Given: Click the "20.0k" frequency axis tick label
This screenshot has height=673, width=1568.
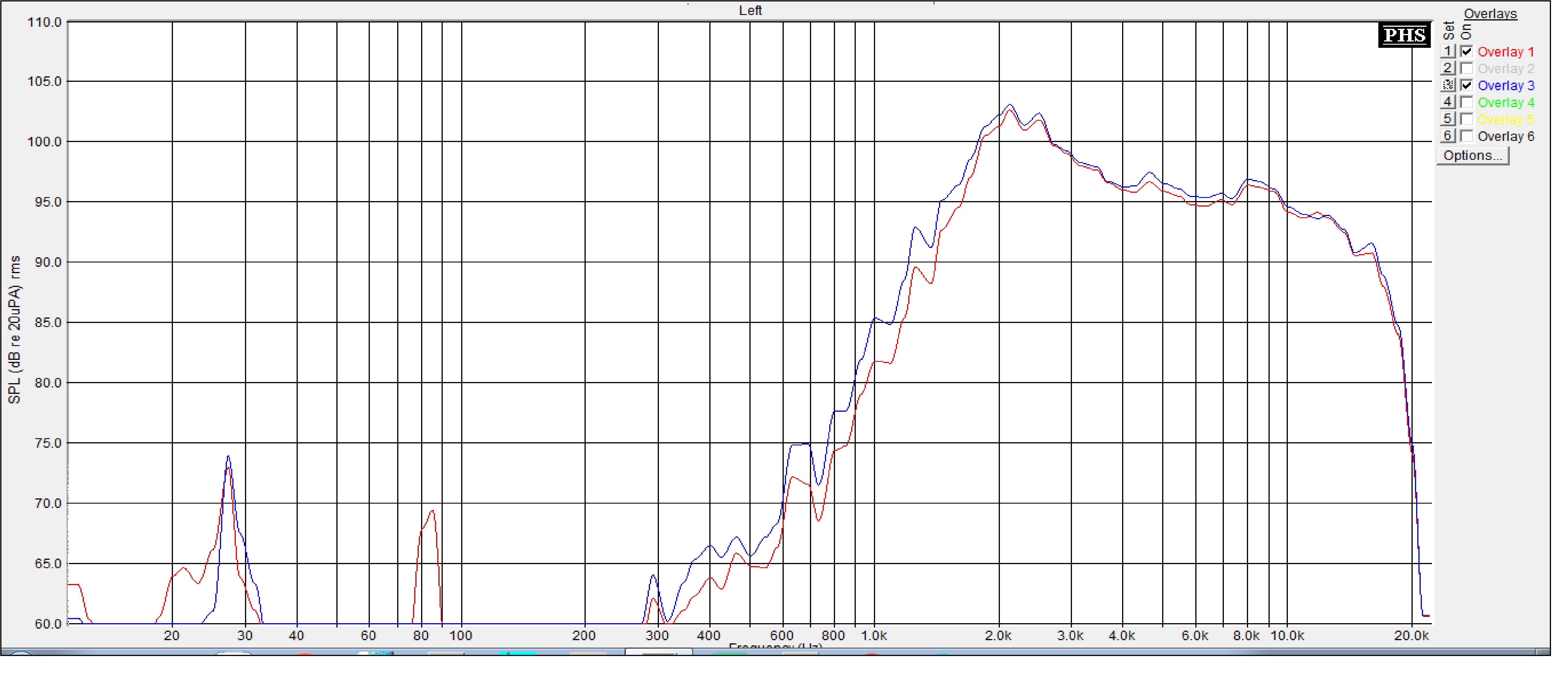Looking at the screenshot, I should point(1411,635).
